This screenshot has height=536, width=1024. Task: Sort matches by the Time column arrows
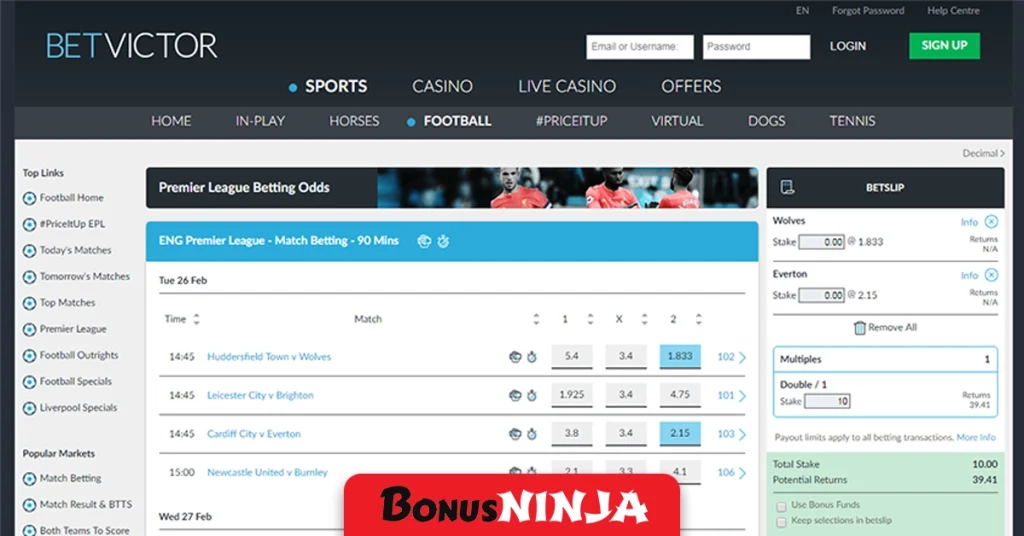pyautogui.click(x=196, y=319)
